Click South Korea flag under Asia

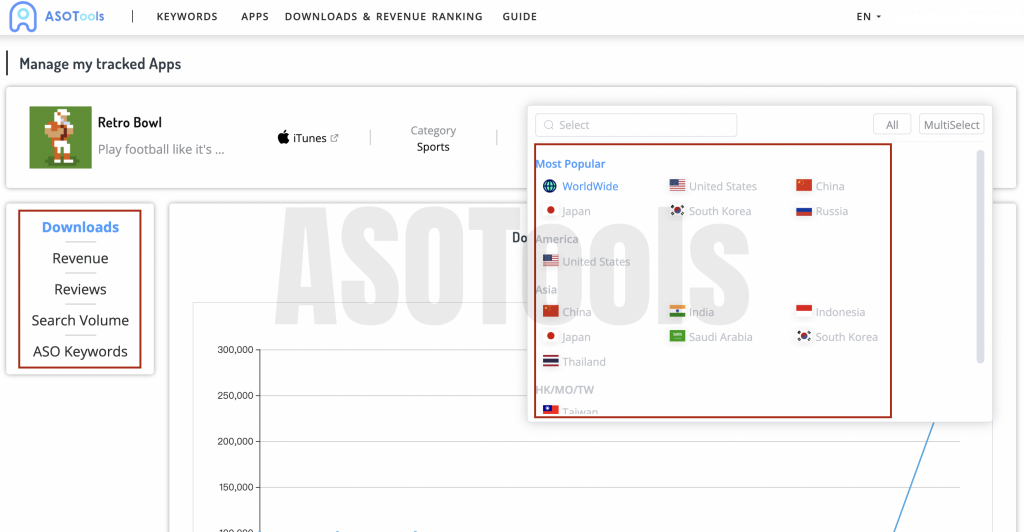[804, 336]
